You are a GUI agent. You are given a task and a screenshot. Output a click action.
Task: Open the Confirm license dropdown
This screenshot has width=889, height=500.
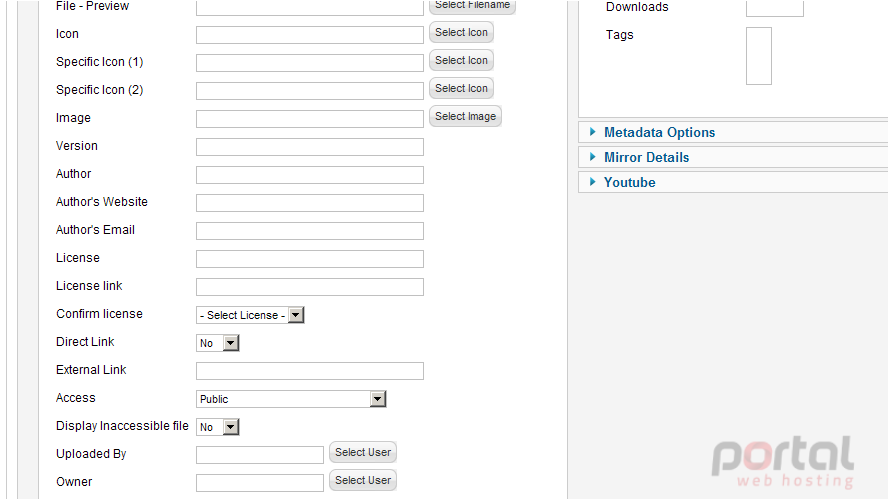point(250,315)
